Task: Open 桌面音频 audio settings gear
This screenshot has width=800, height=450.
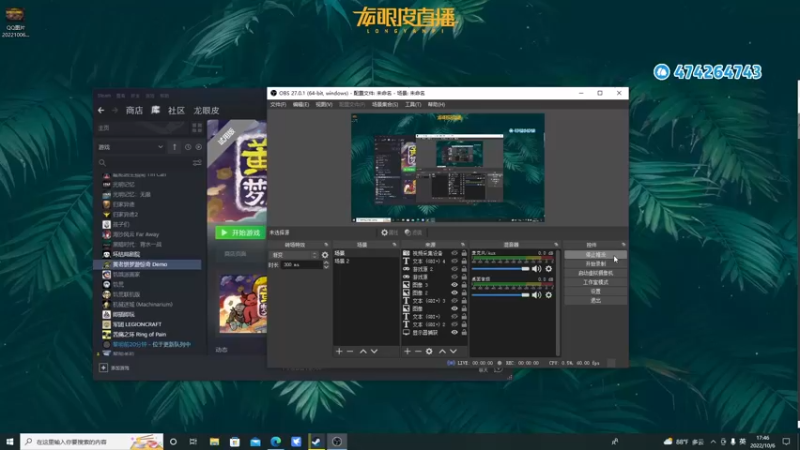Action: click(548, 295)
